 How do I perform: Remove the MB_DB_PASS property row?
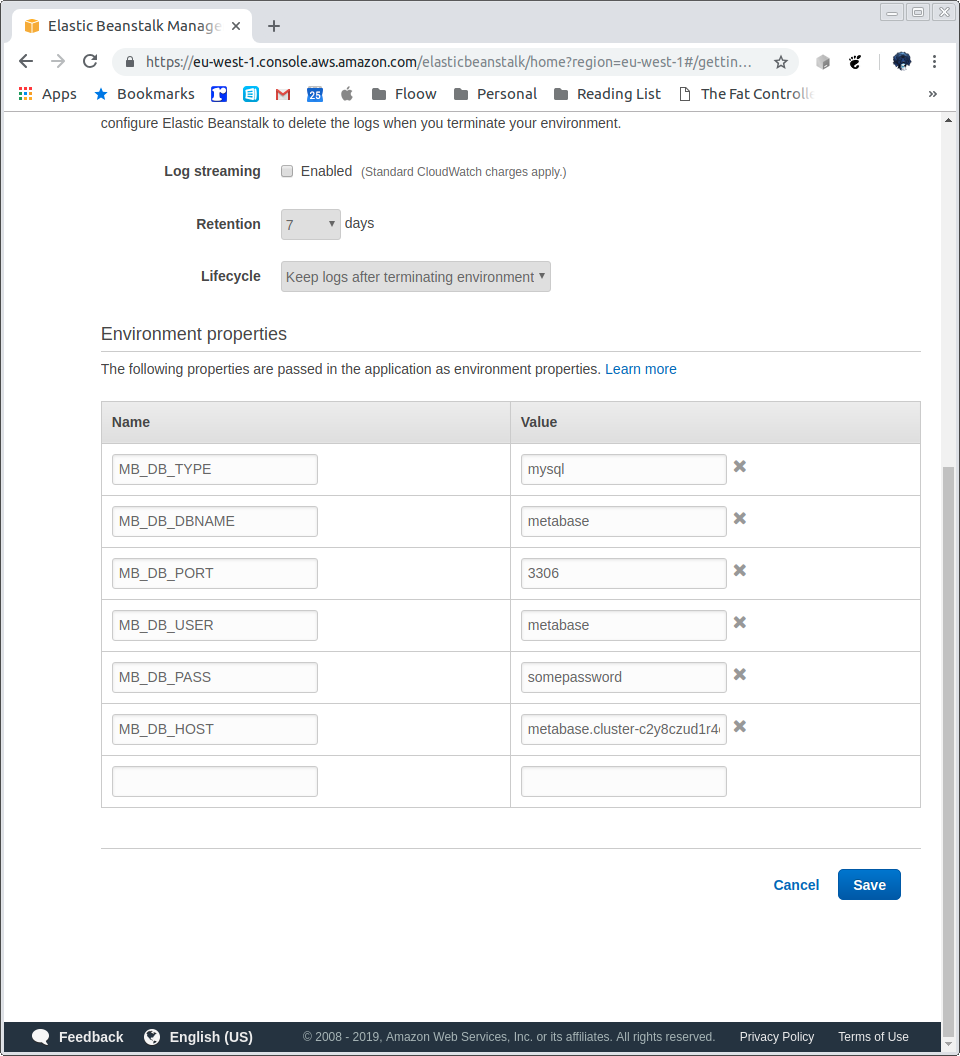pos(740,674)
